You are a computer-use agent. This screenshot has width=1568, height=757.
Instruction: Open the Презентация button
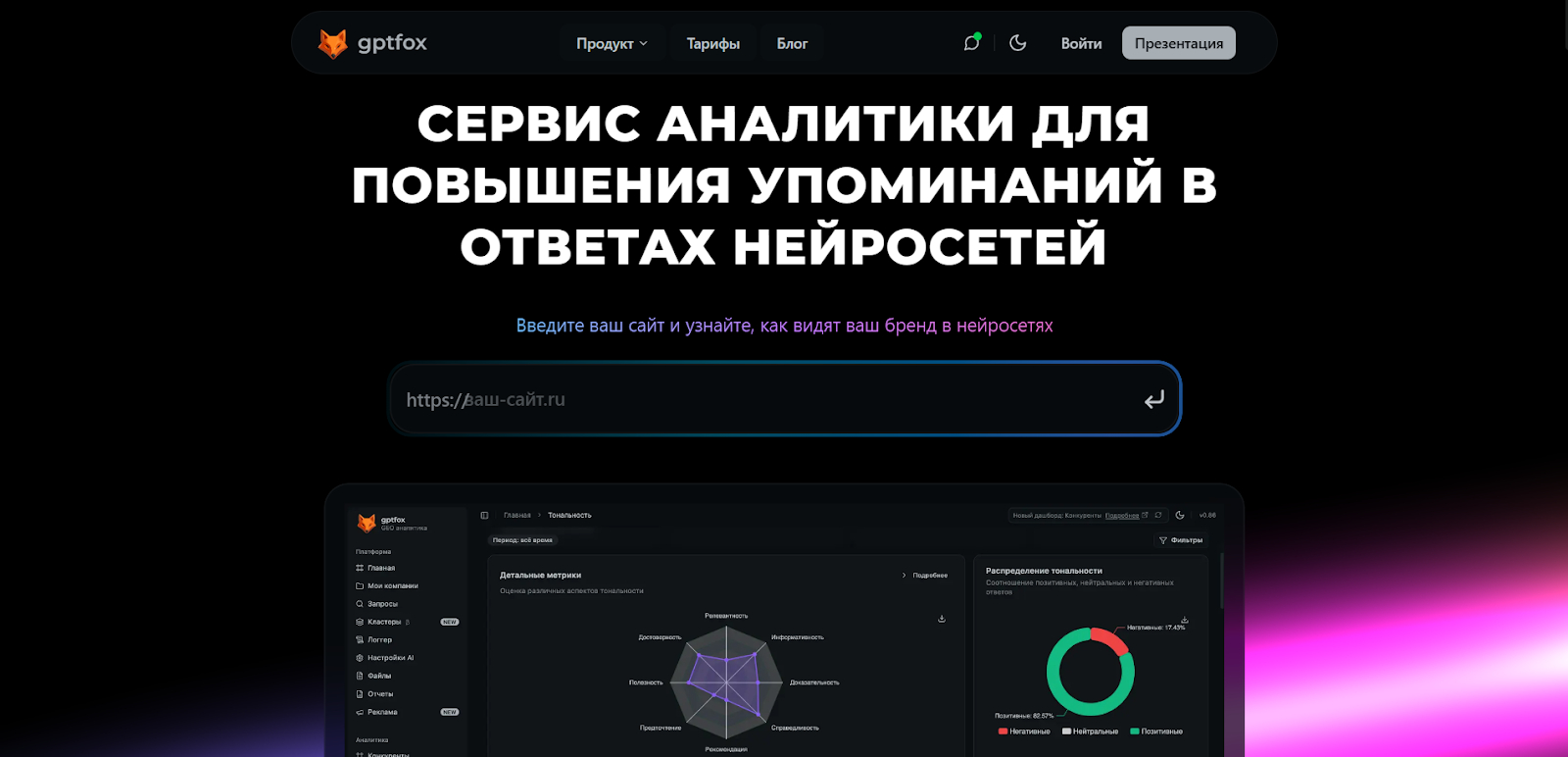pyautogui.click(x=1179, y=43)
